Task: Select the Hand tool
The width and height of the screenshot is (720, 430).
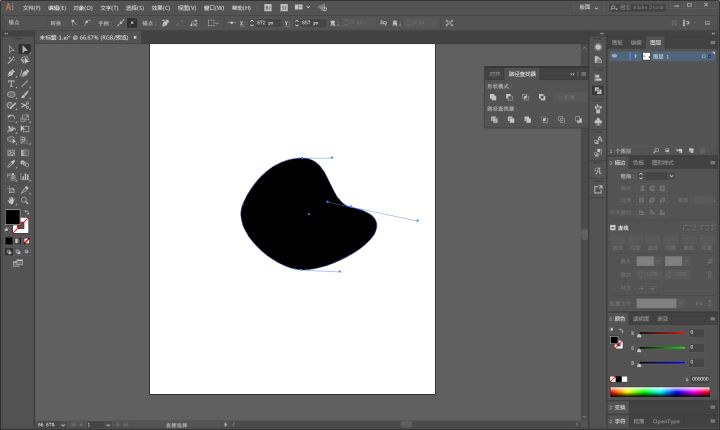Action: (x=11, y=200)
